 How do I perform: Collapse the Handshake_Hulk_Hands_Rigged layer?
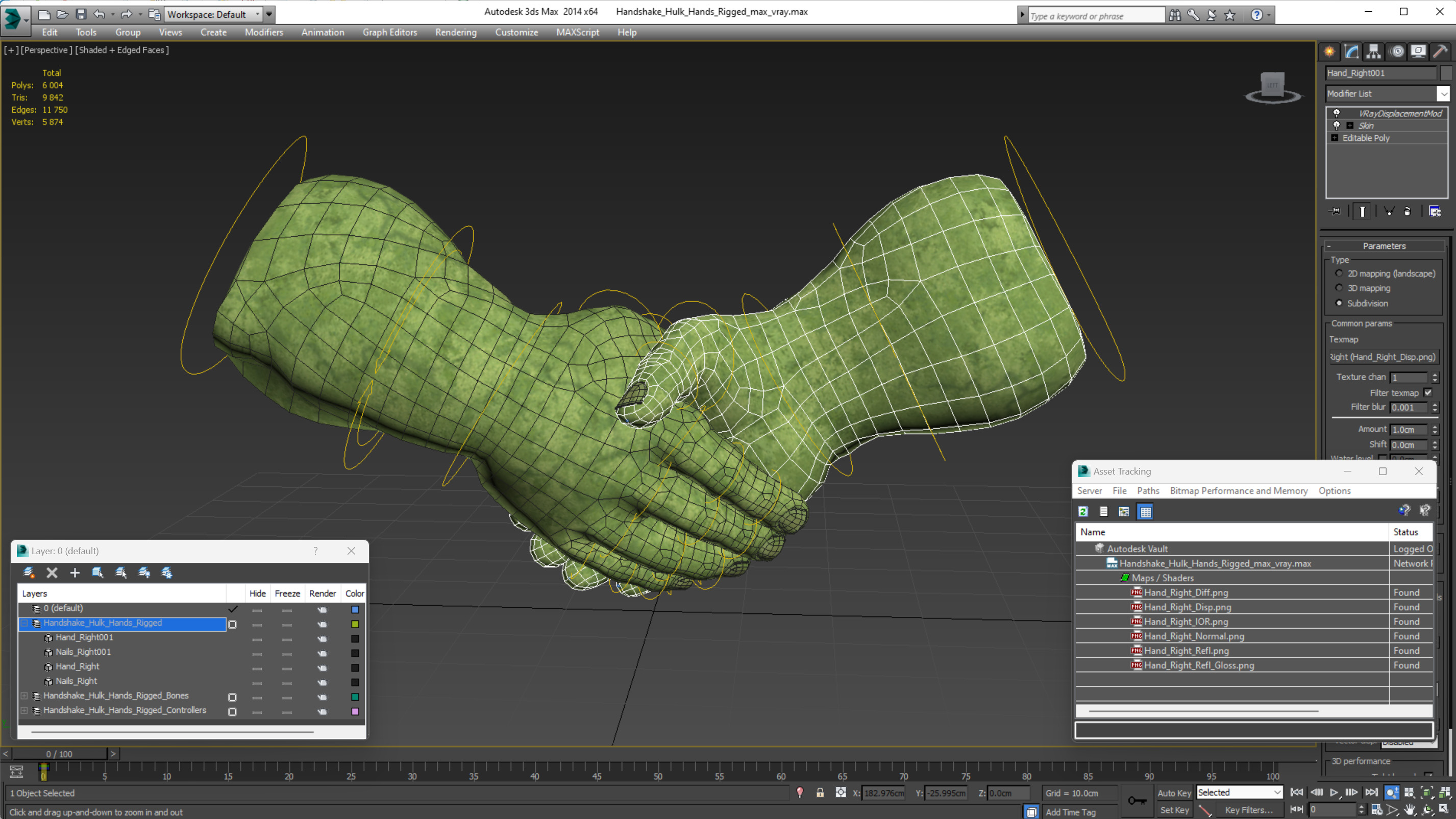pos(24,623)
